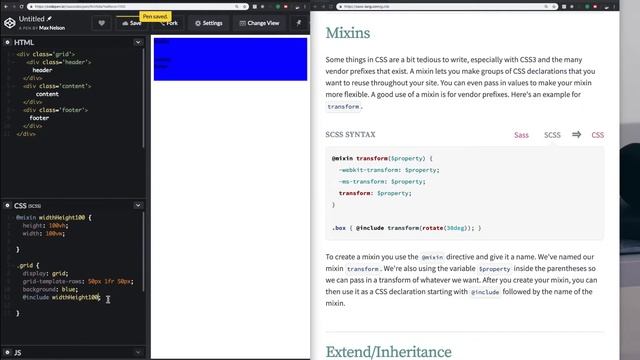This screenshot has height=360, width=640.
Task: Open CSS editor settings gear
Action: 7,205
